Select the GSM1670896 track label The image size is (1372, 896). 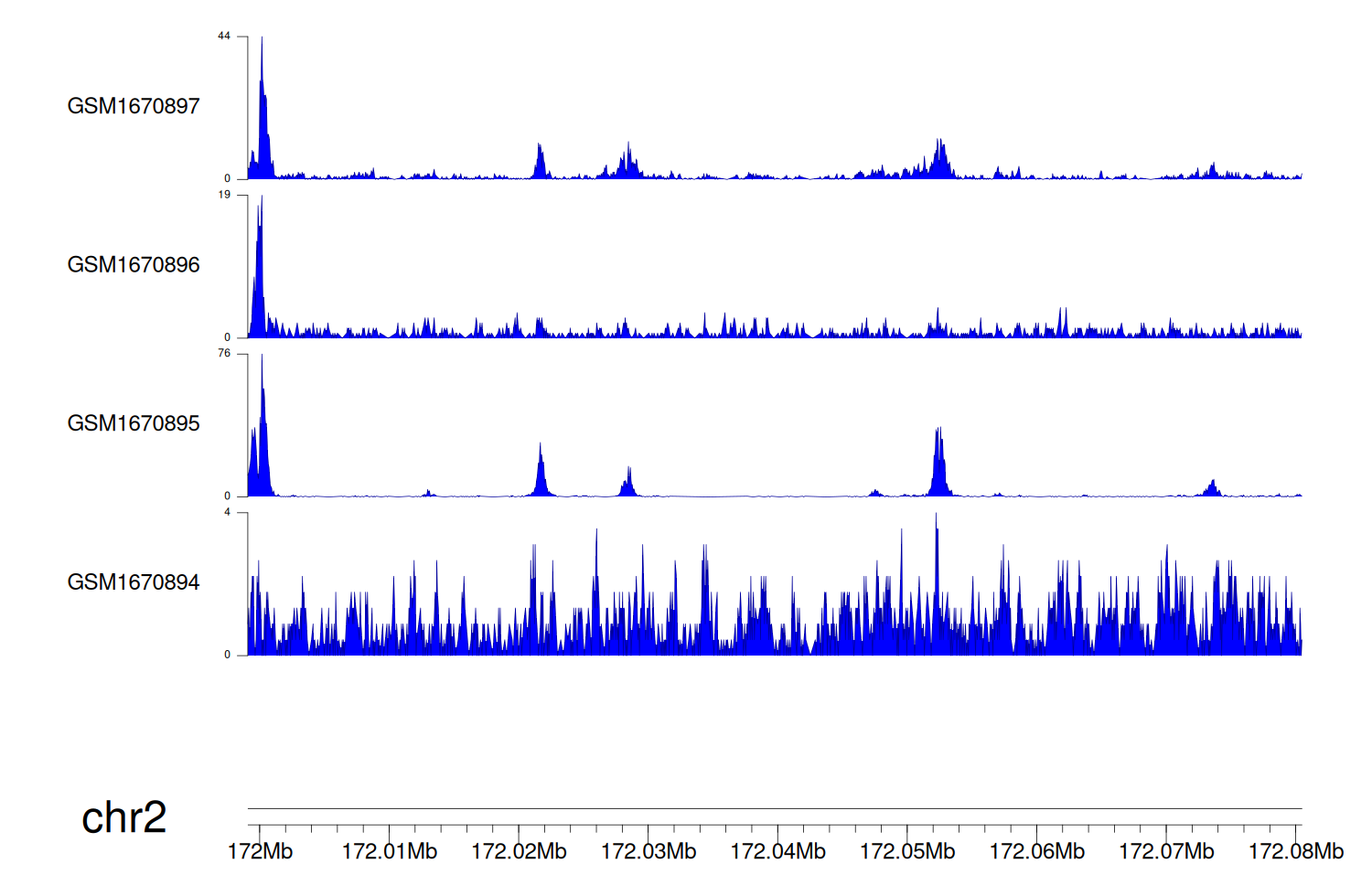(x=134, y=265)
